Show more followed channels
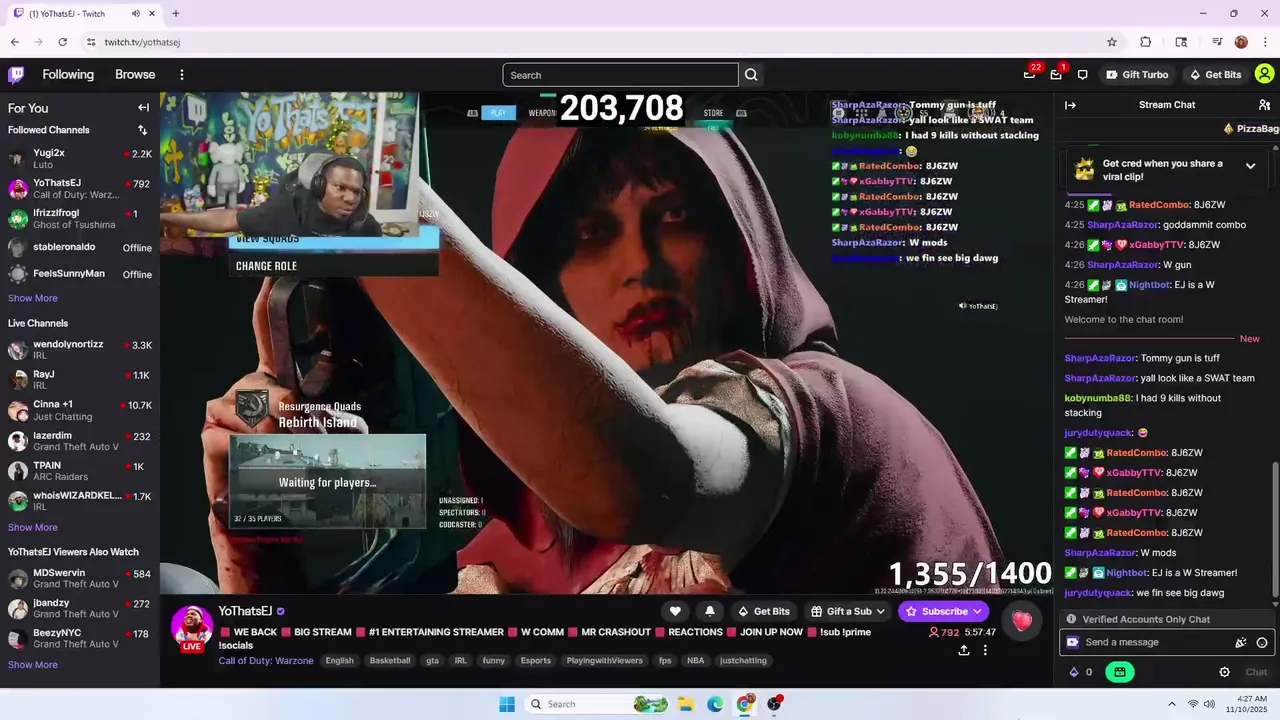Screen dimensions: 1280x720 coord(33,298)
